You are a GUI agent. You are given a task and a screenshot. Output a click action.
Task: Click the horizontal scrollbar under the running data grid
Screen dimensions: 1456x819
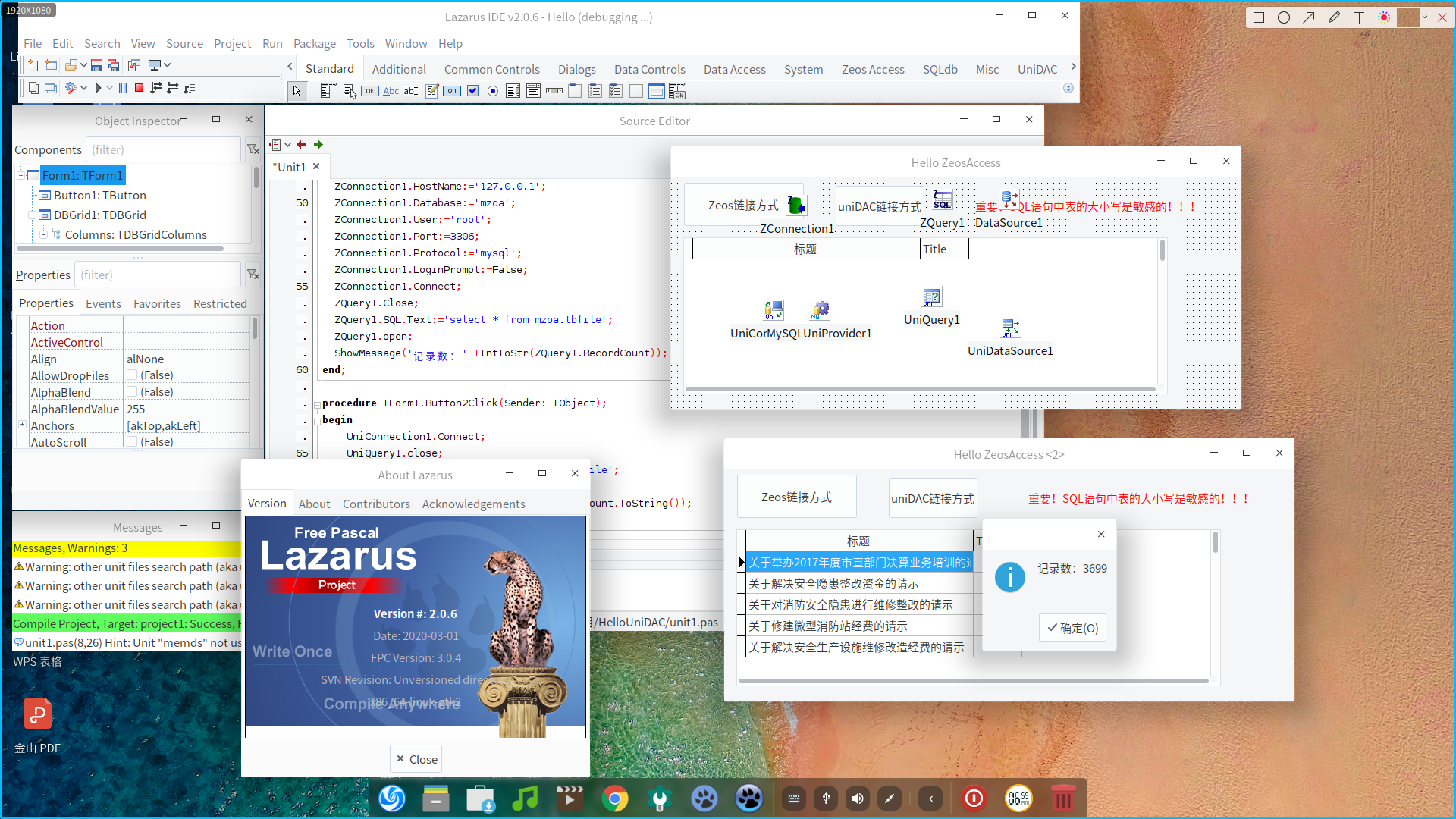tap(973, 681)
